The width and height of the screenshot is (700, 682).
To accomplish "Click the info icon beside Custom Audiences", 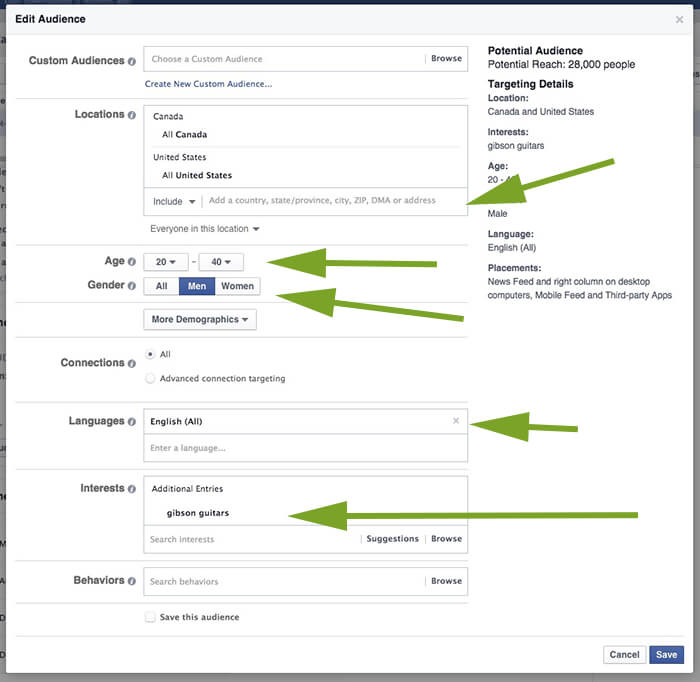I will pos(132,61).
